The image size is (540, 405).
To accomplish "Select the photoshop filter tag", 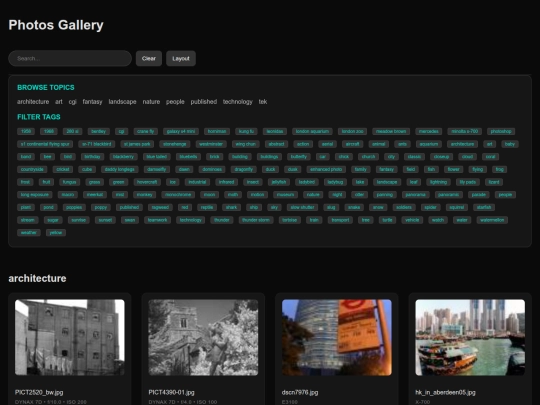I will click(x=501, y=131).
